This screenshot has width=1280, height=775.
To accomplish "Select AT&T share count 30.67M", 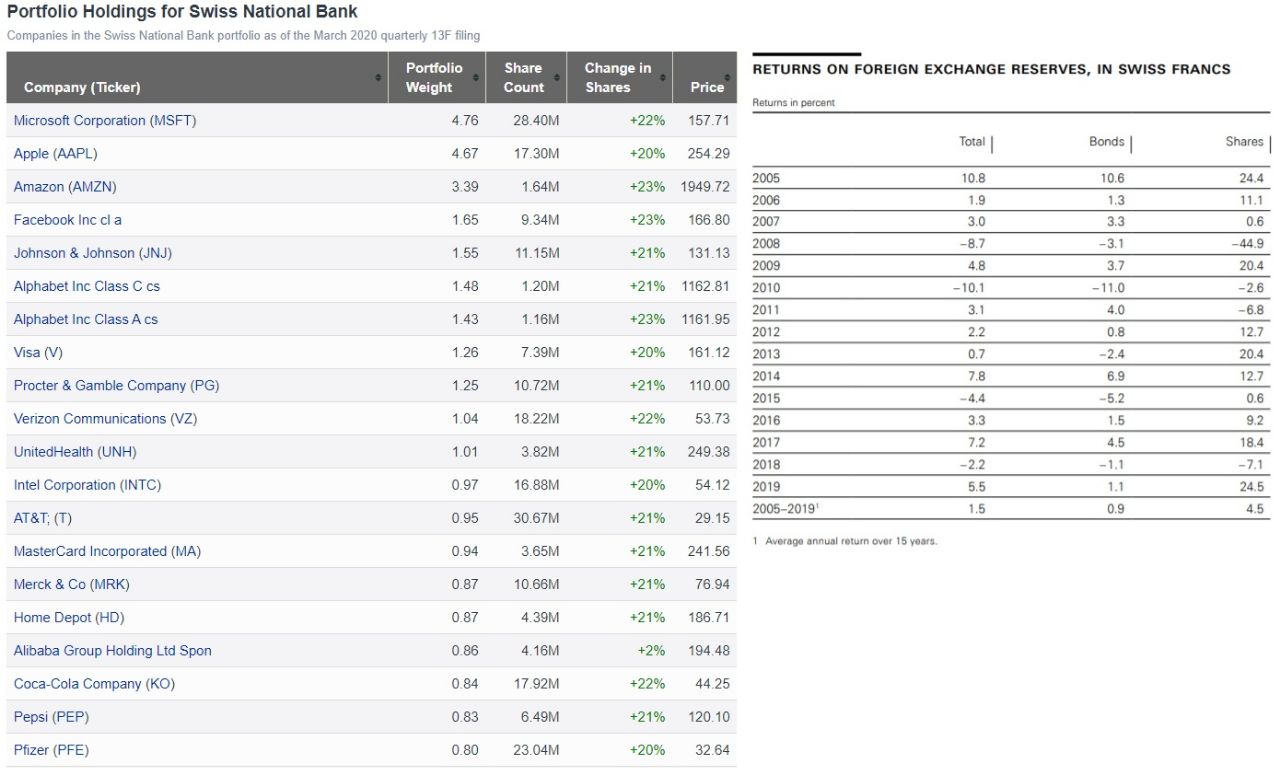I will click(536, 518).
